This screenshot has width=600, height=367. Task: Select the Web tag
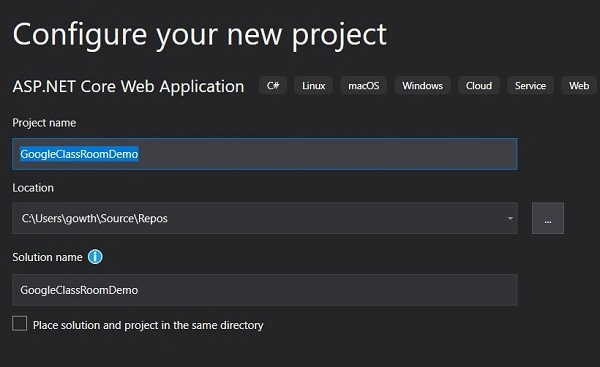579,85
